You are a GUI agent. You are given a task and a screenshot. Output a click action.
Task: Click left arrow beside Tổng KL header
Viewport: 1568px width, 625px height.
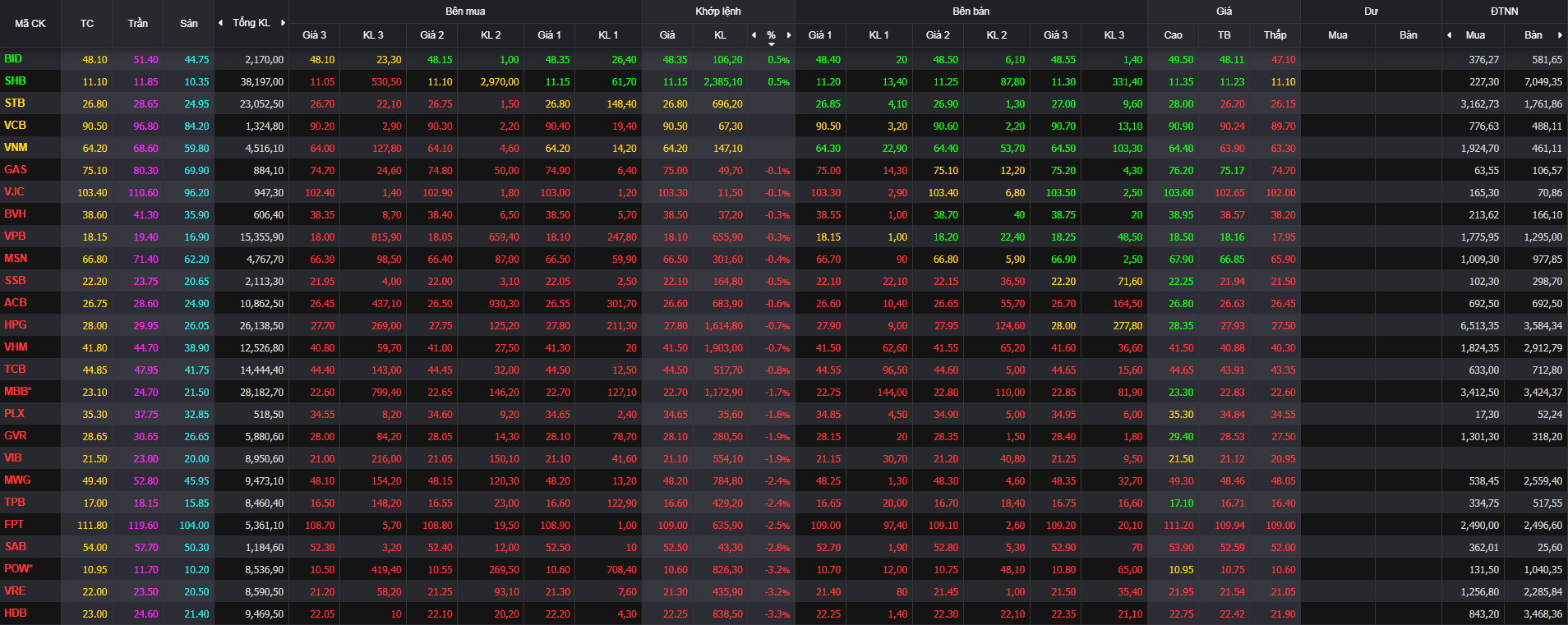[x=220, y=23]
